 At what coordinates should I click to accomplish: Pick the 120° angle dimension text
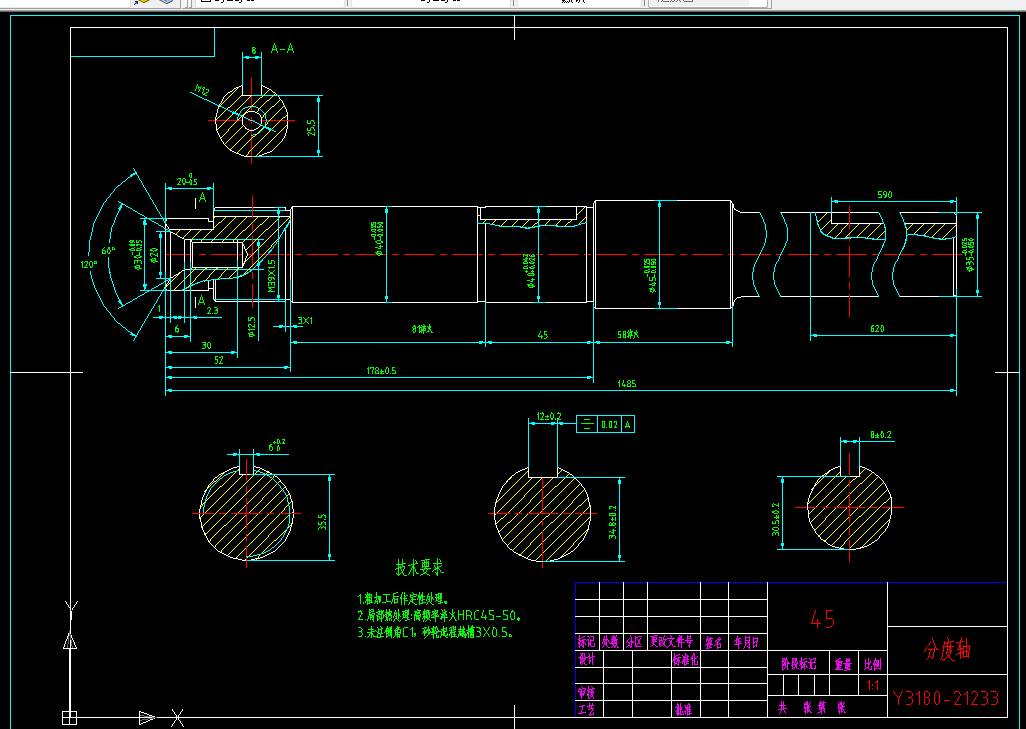click(x=88, y=264)
